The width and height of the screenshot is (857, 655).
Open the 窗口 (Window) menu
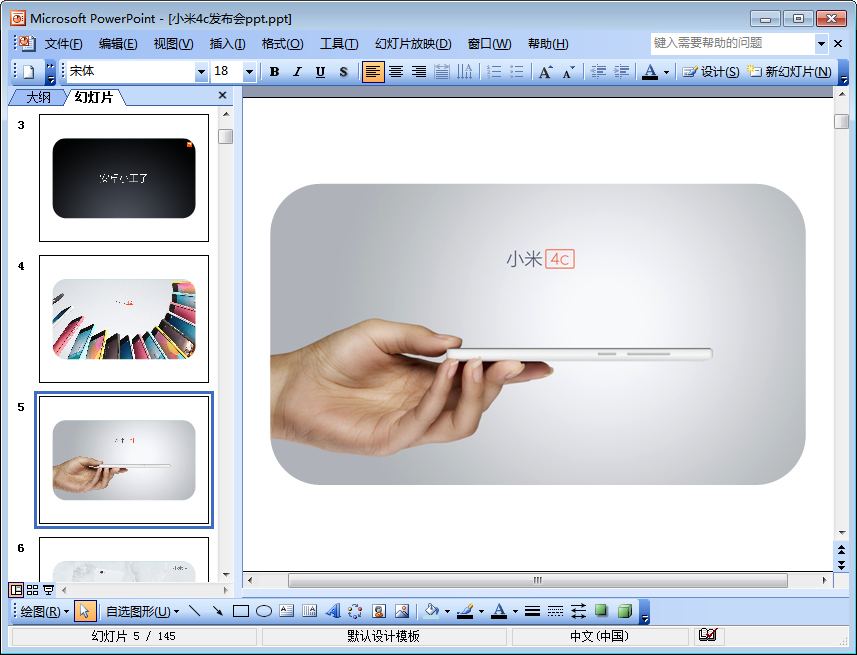(x=490, y=44)
